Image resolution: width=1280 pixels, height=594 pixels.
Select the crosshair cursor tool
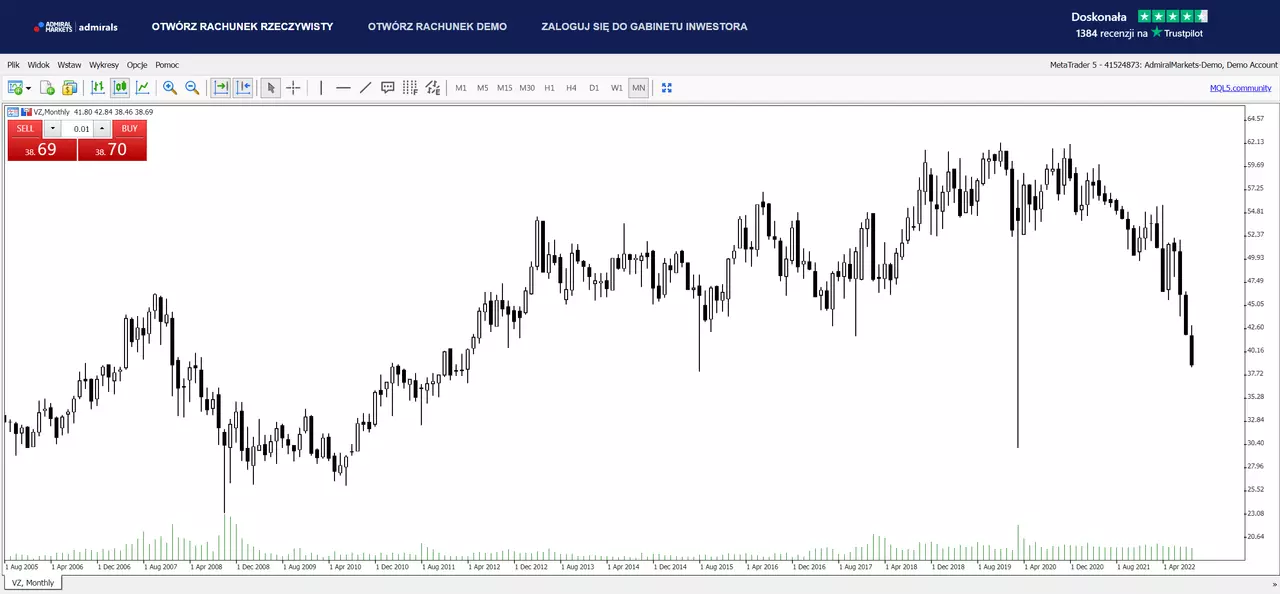[293, 88]
